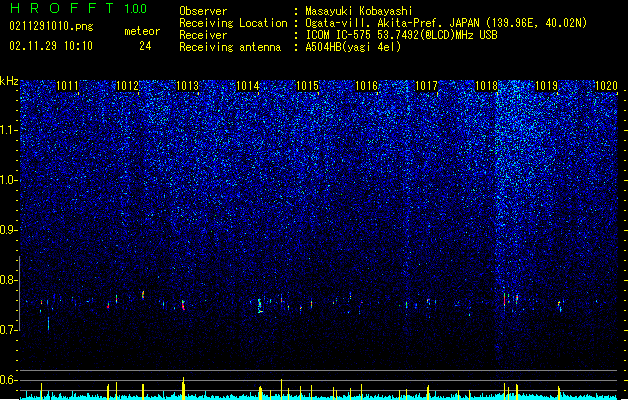The height and width of the screenshot is (400, 629).
Task: Click ICOM IC-575 receiver details
Action: click(x=401, y=35)
